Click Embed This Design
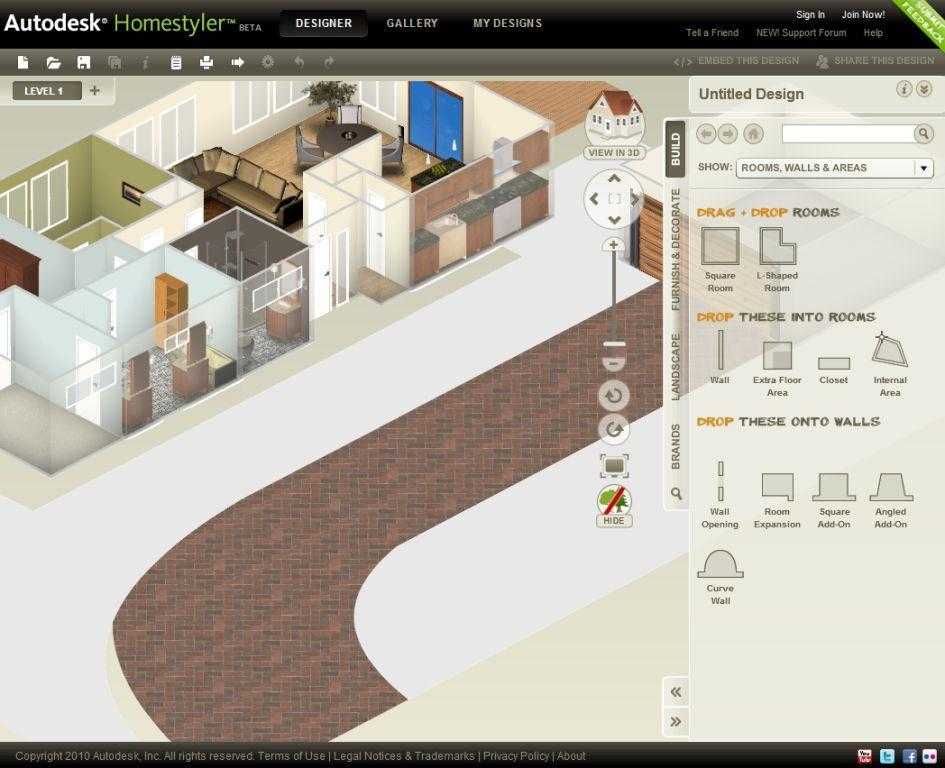Image resolution: width=945 pixels, height=768 pixels. click(x=736, y=61)
